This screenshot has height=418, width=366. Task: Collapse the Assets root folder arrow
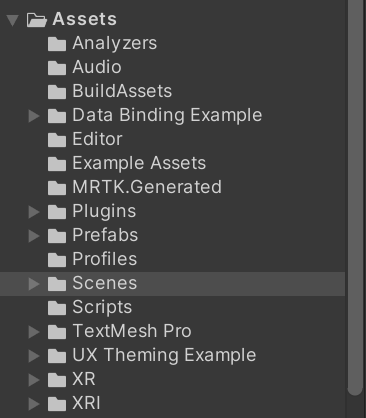tap(13, 20)
